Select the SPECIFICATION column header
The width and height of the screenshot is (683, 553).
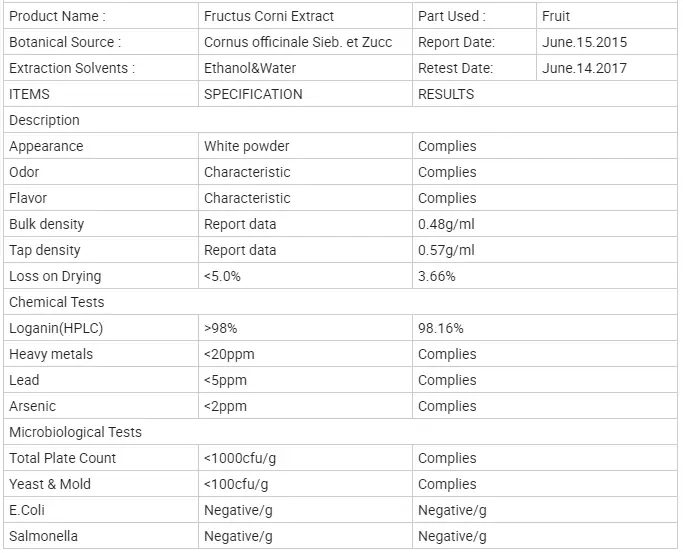point(253,94)
